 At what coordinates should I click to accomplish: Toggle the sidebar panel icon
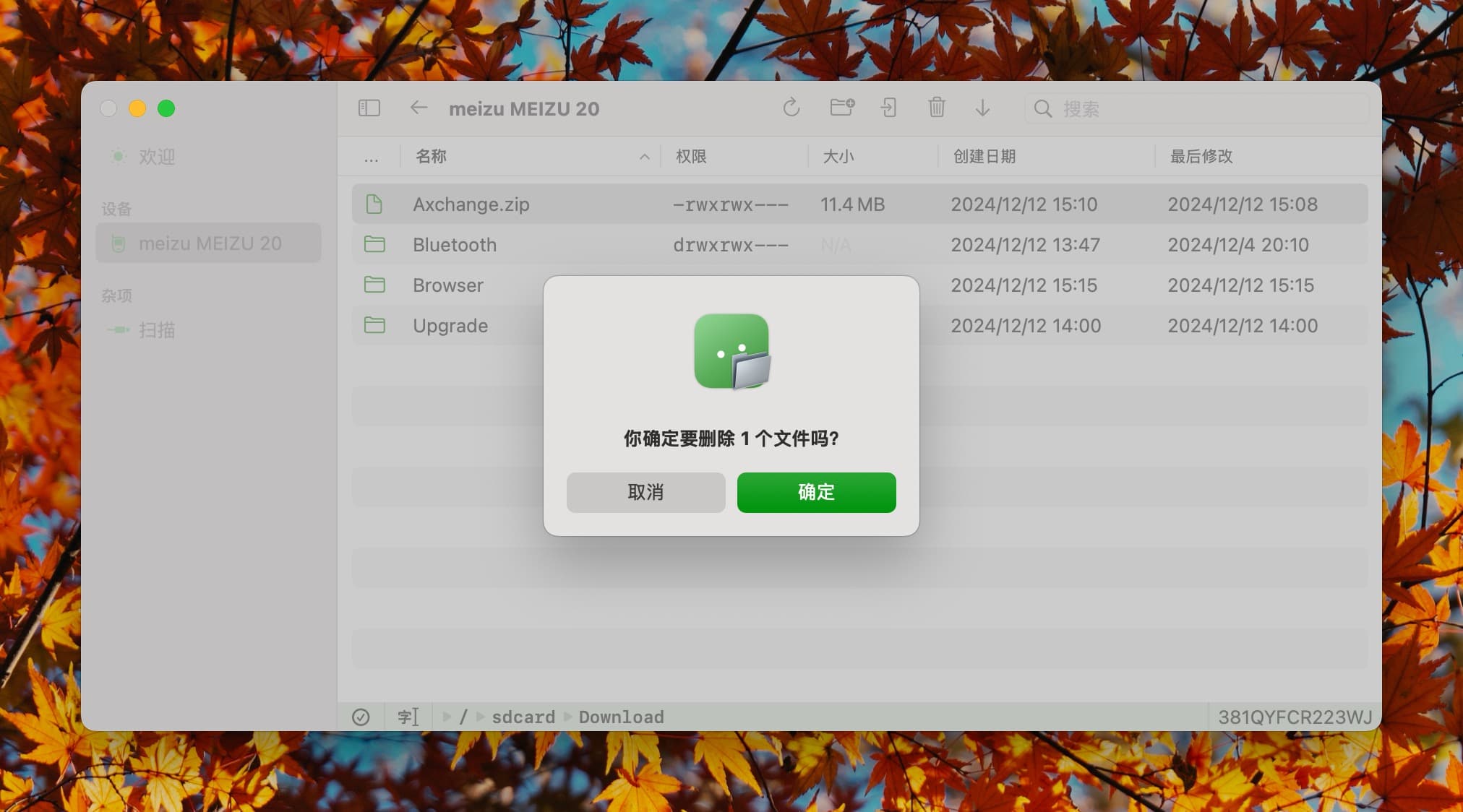[x=369, y=108]
